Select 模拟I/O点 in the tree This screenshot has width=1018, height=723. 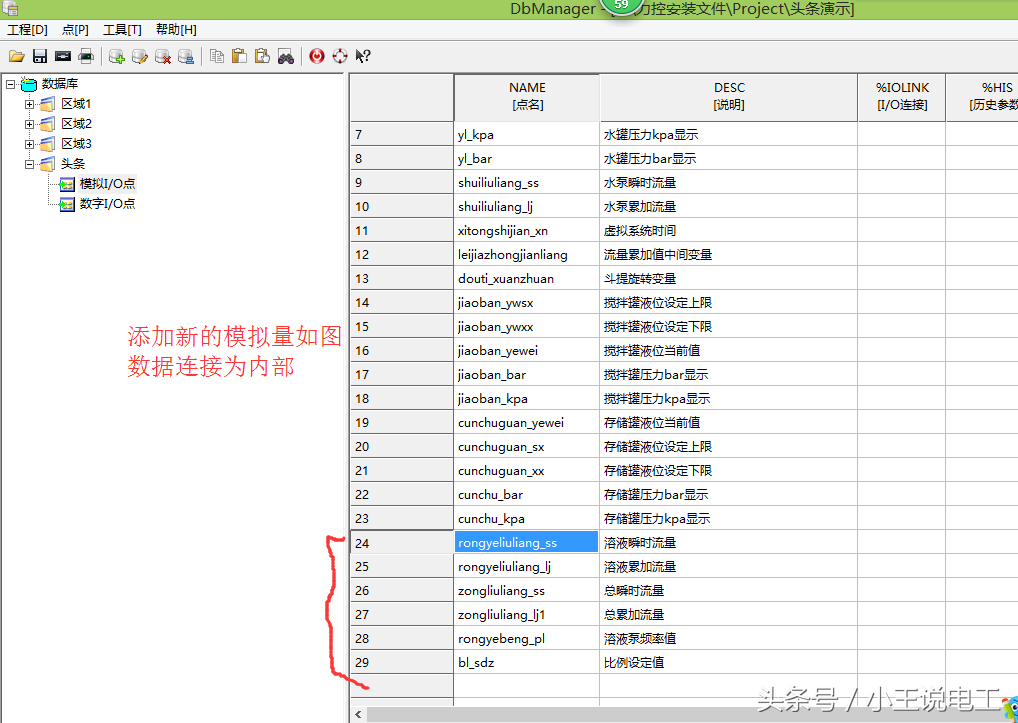point(107,184)
